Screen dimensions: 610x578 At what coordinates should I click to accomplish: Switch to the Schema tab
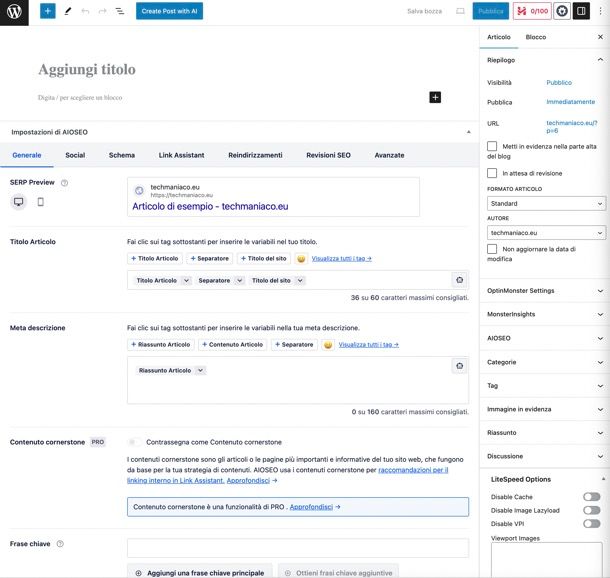click(x=122, y=155)
